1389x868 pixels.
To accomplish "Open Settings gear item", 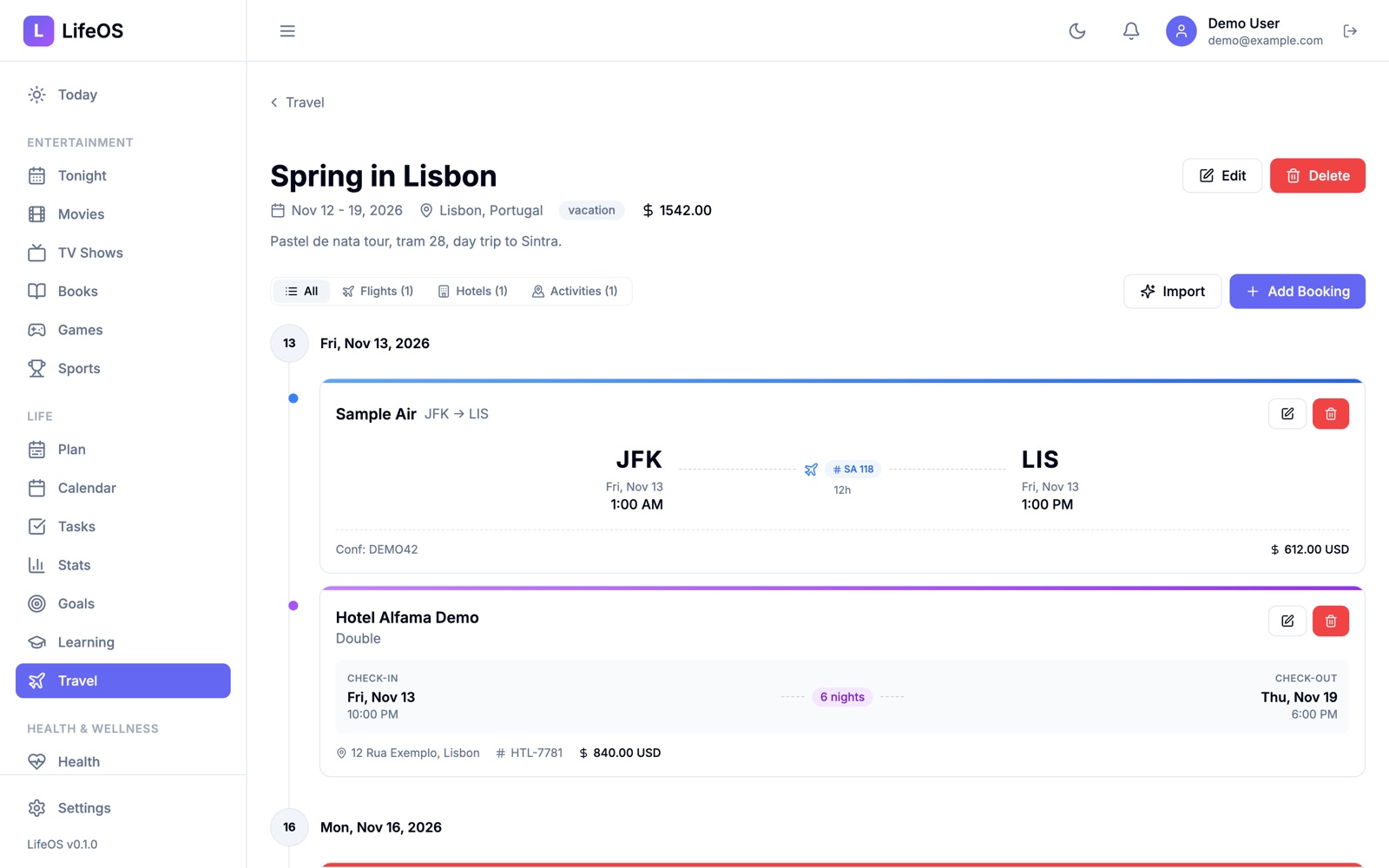I will pos(123,808).
